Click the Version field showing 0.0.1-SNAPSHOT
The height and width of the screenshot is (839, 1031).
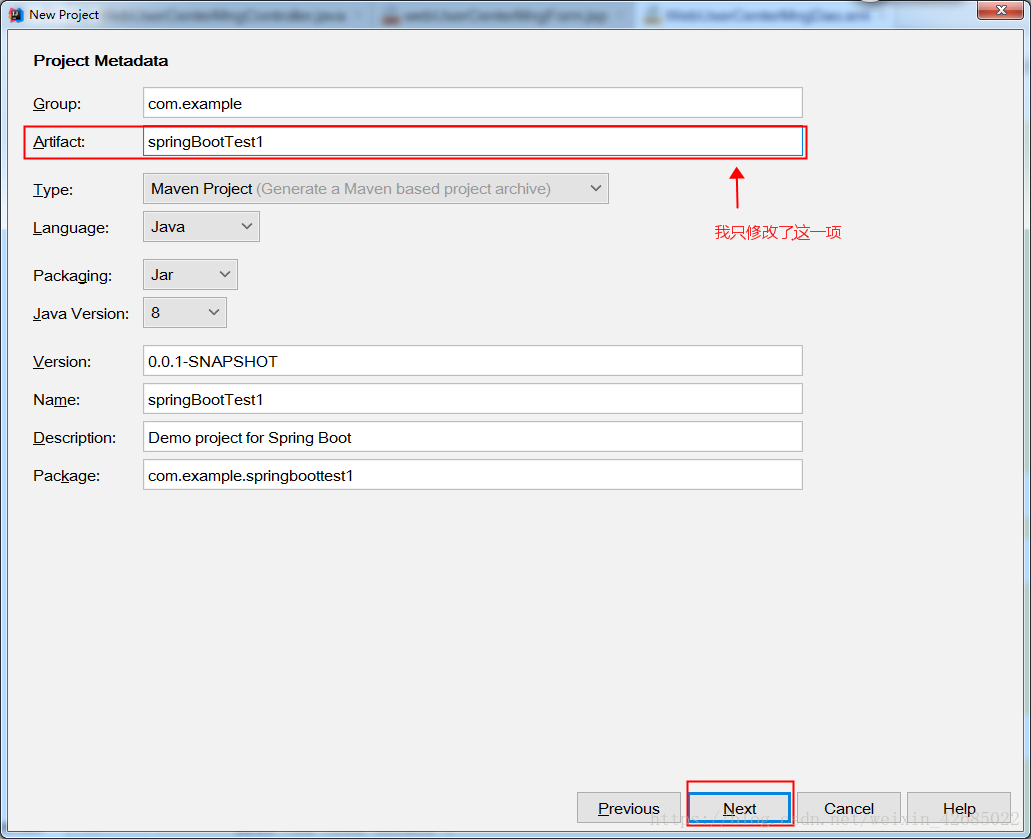(472, 361)
